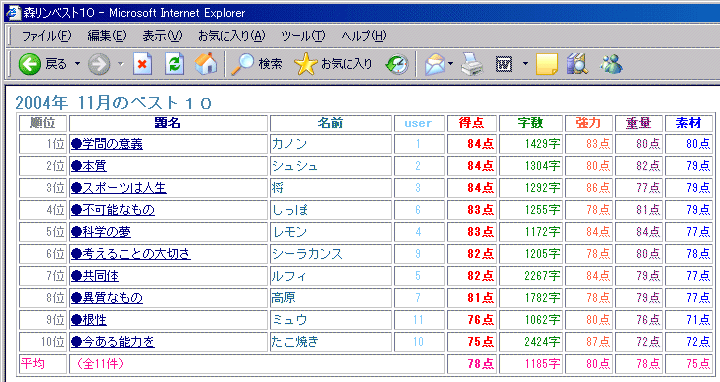Click the Forward arrow button
The height and width of the screenshot is (382, 720).
click(99, 64)
